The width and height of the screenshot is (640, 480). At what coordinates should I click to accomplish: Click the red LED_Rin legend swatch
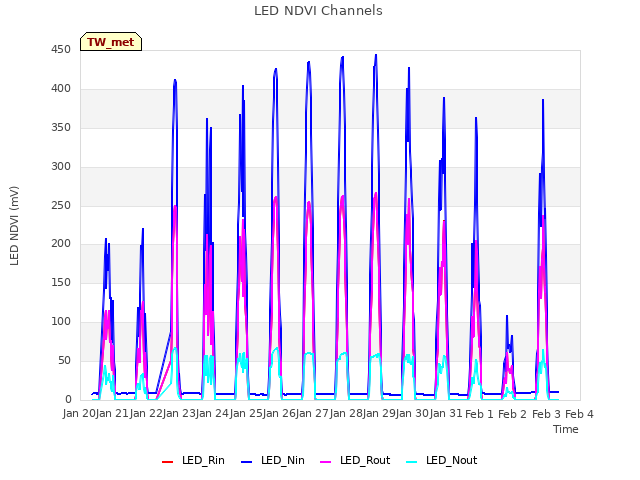tap(168, 462)
